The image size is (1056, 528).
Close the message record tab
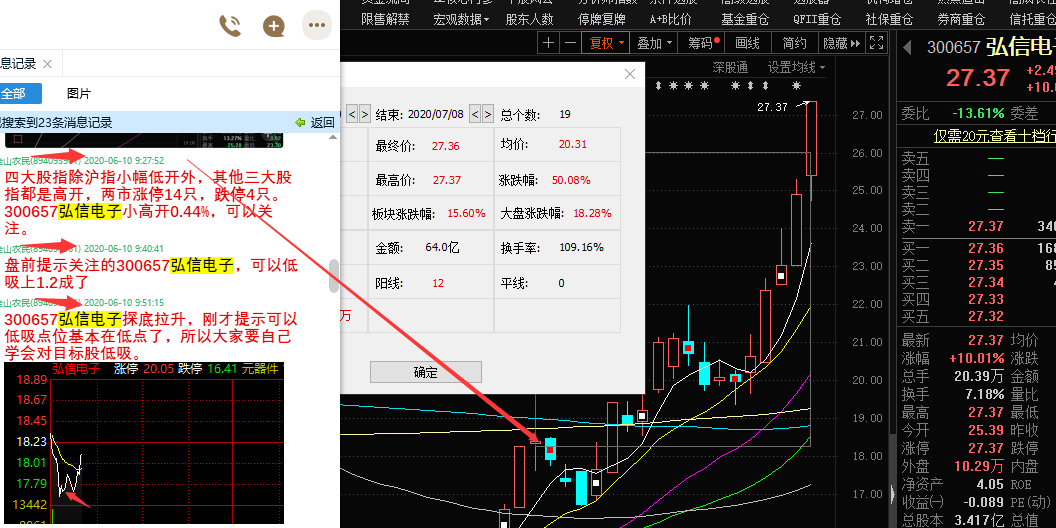[x=47, y=64]
